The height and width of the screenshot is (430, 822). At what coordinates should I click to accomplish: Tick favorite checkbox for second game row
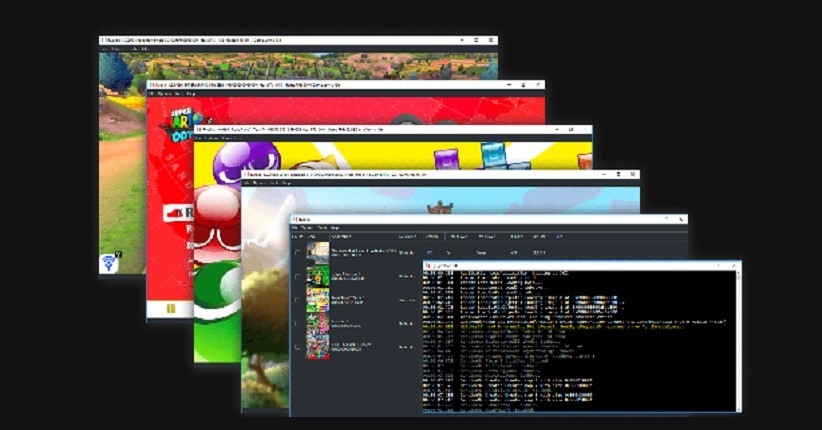(x=297, y=276)
